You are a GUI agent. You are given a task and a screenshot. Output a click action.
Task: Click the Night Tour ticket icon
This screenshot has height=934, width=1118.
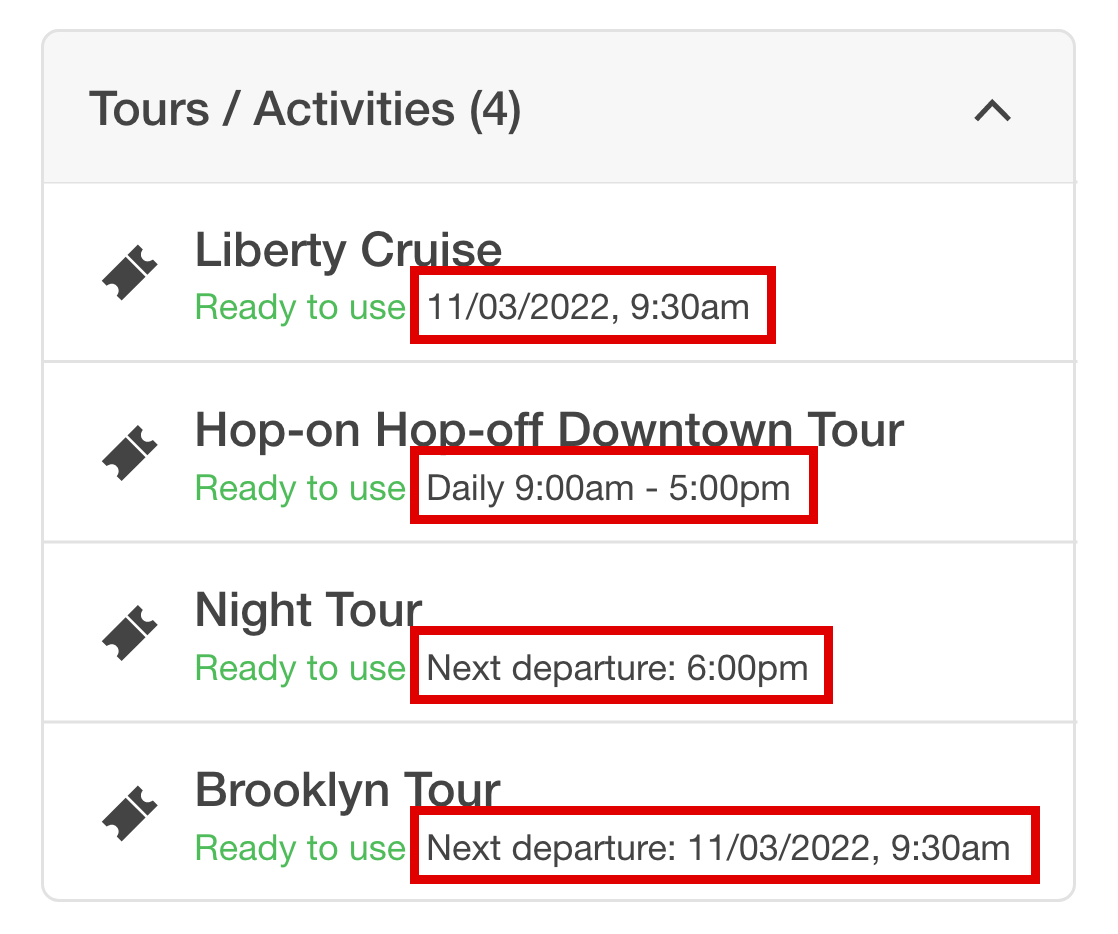pyautogui.click(x=130, y=632)
